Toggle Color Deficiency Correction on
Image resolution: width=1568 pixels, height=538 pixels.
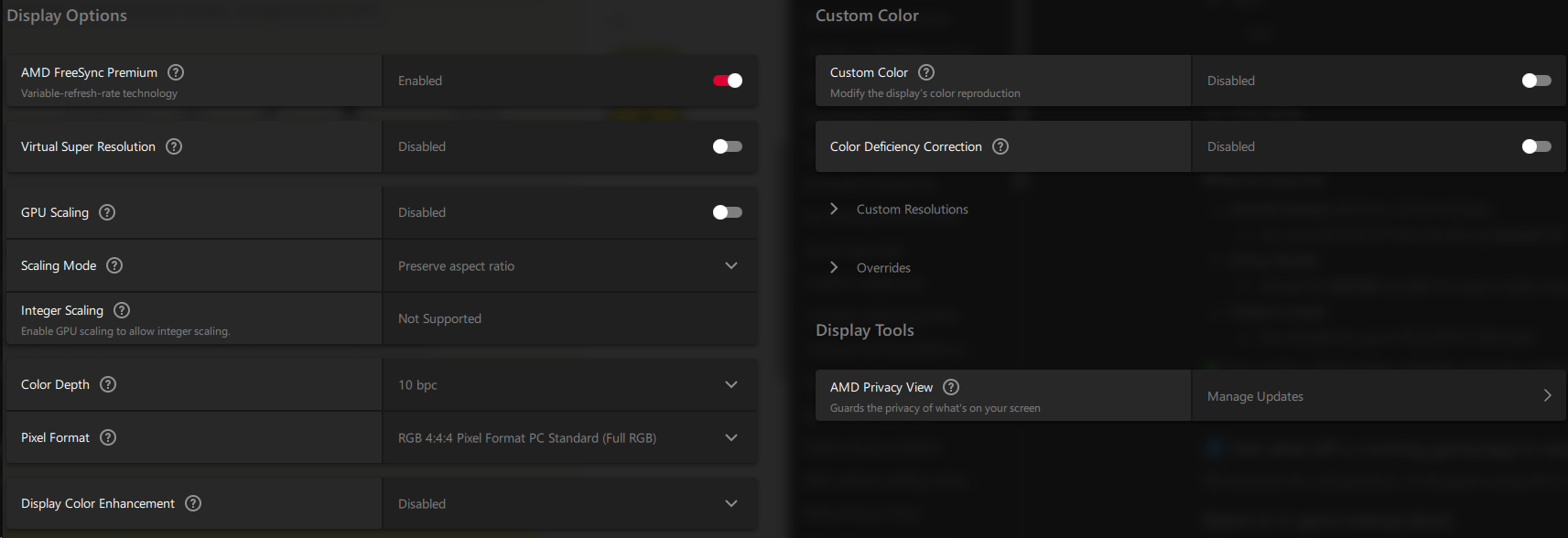pyautogui.click(x=1536, y=146)
